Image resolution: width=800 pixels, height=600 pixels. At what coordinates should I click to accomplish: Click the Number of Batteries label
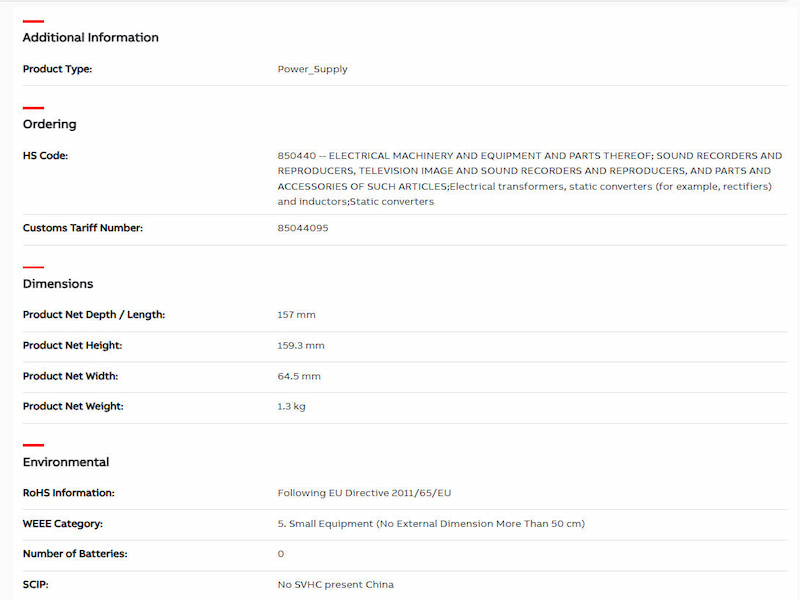(x=75, y=554)
